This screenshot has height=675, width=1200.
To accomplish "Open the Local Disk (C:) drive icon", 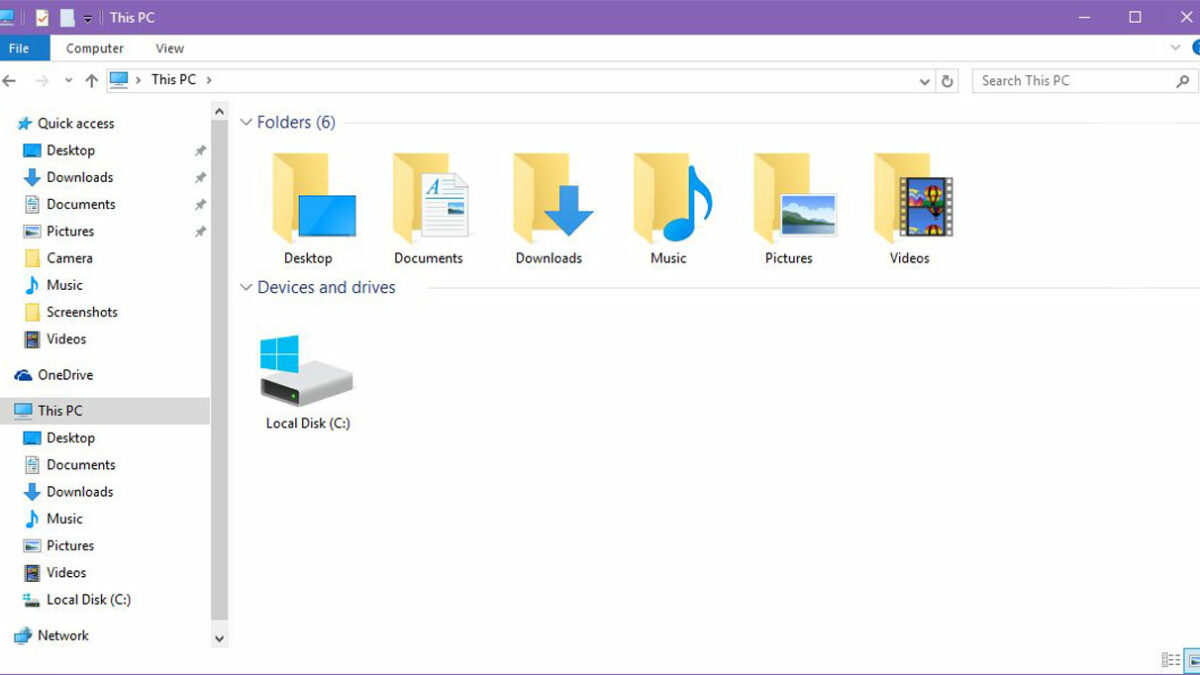I will [307, 372].
